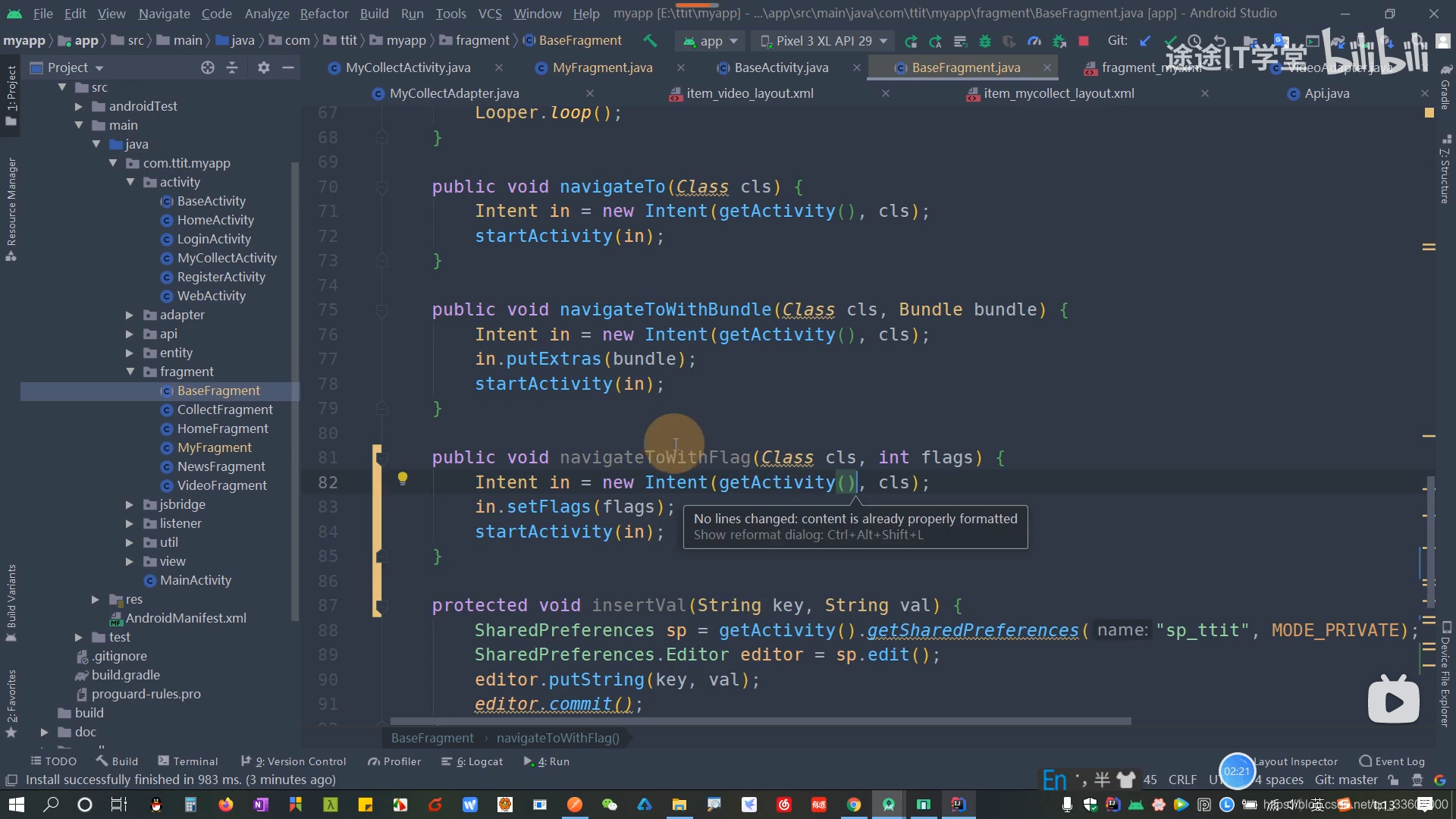Expand the entity folder
This screenshot has width=1456, height=819.
click(129, 353)
